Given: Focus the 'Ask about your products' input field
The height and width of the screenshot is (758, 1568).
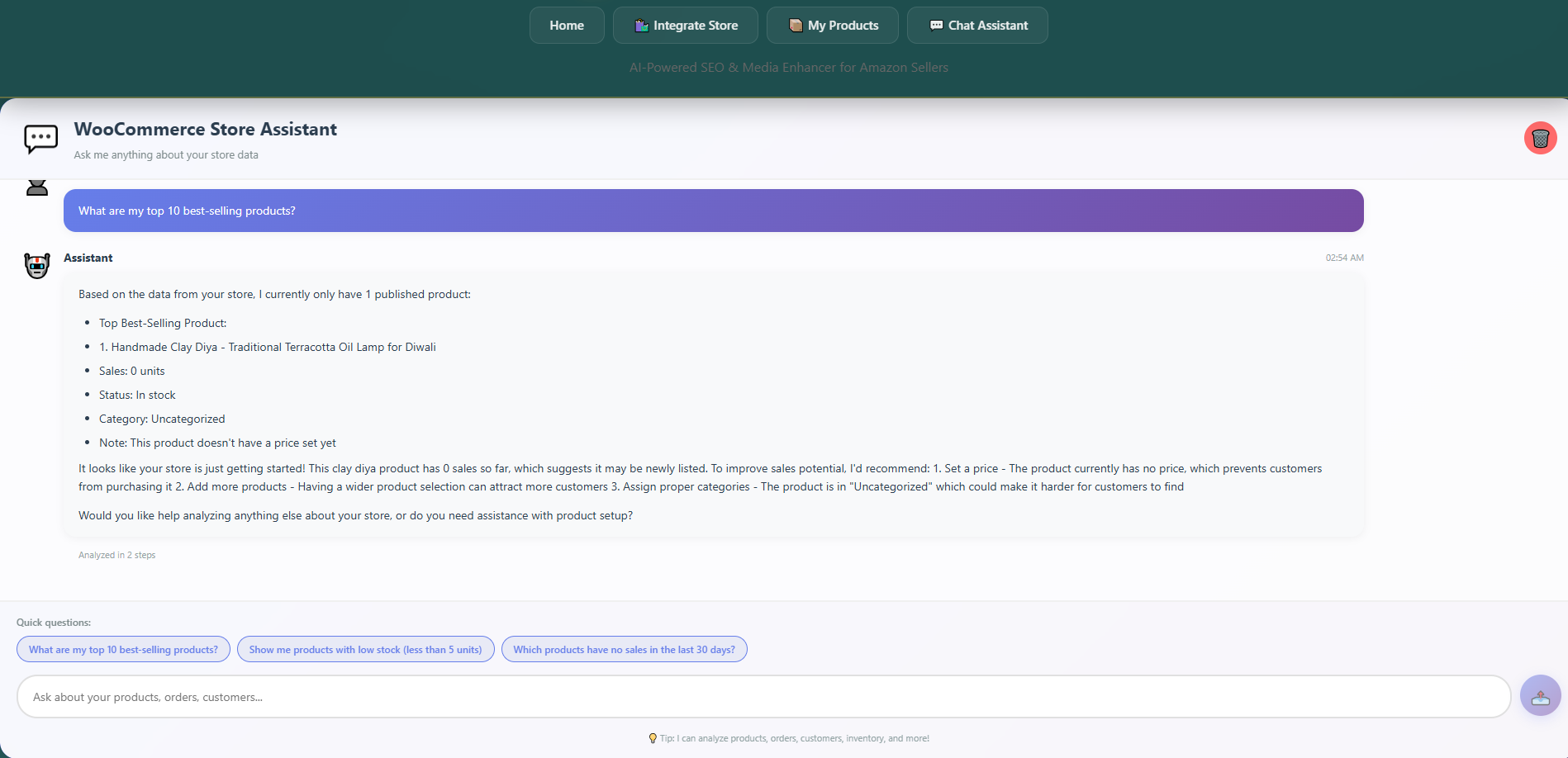Looking at the screenshot, I should (x=764, y=697).
